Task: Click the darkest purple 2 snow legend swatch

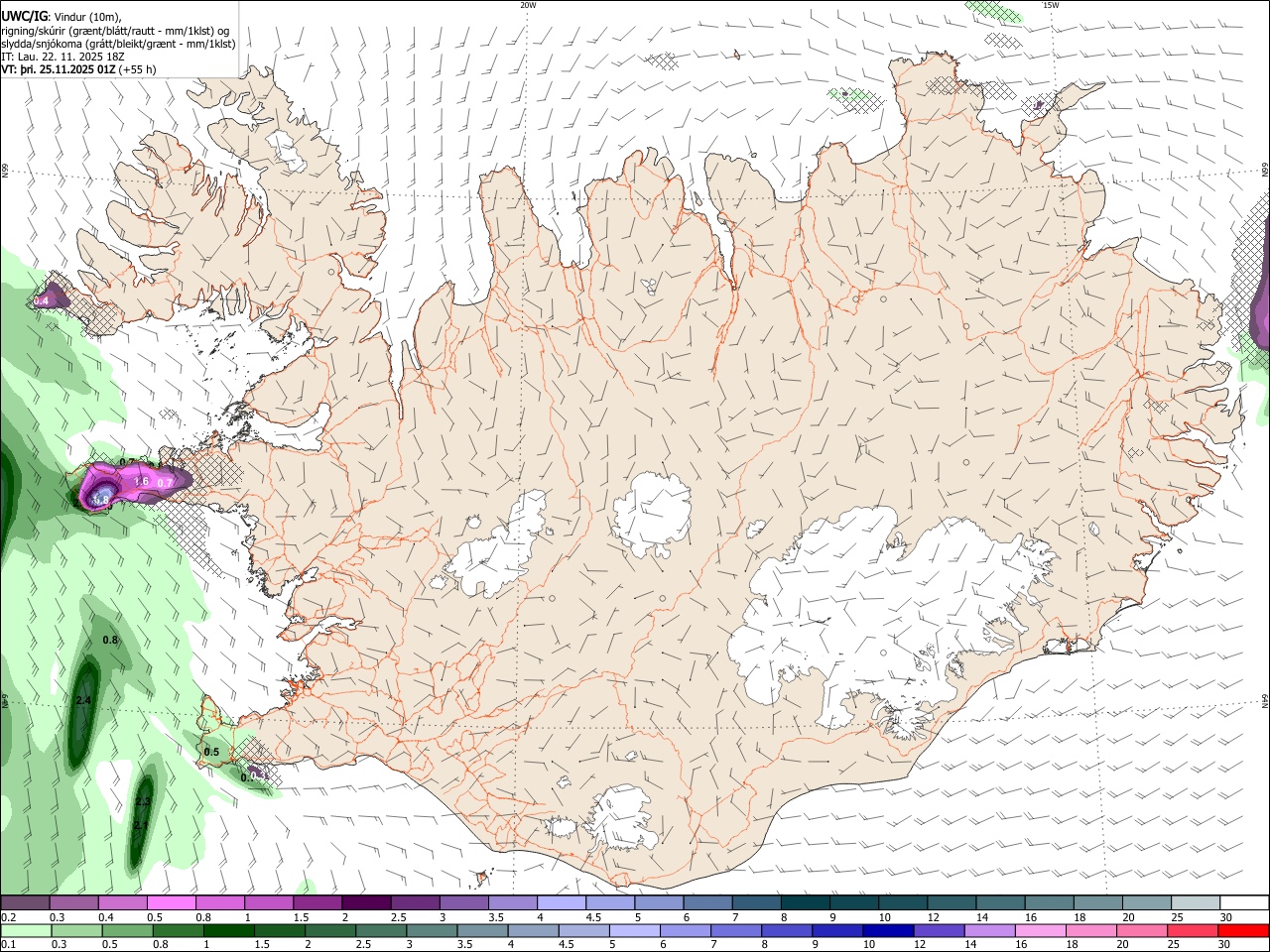Action: click(x=366, y=903)
